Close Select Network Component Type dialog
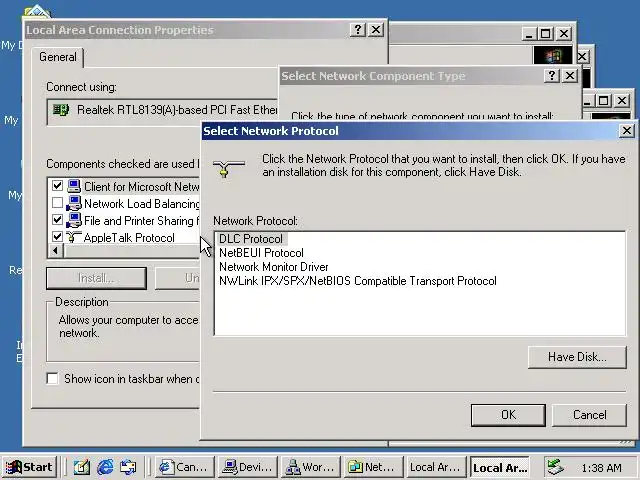The height and width of the screenshot is (480, 640). [x=570, y=76]
